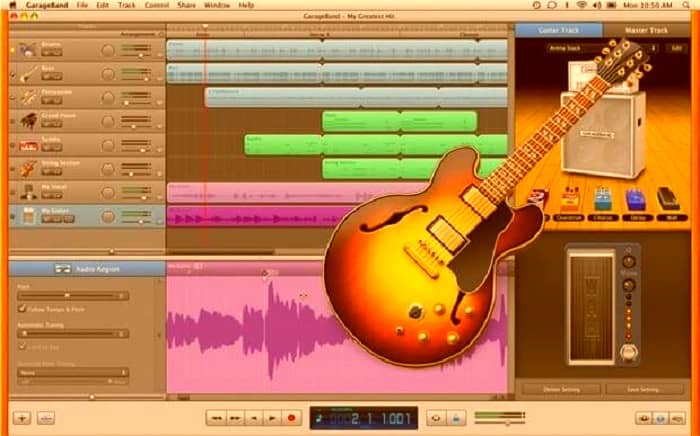Open the Share menu
Viewport: 700px width, 436px height.
186,5
